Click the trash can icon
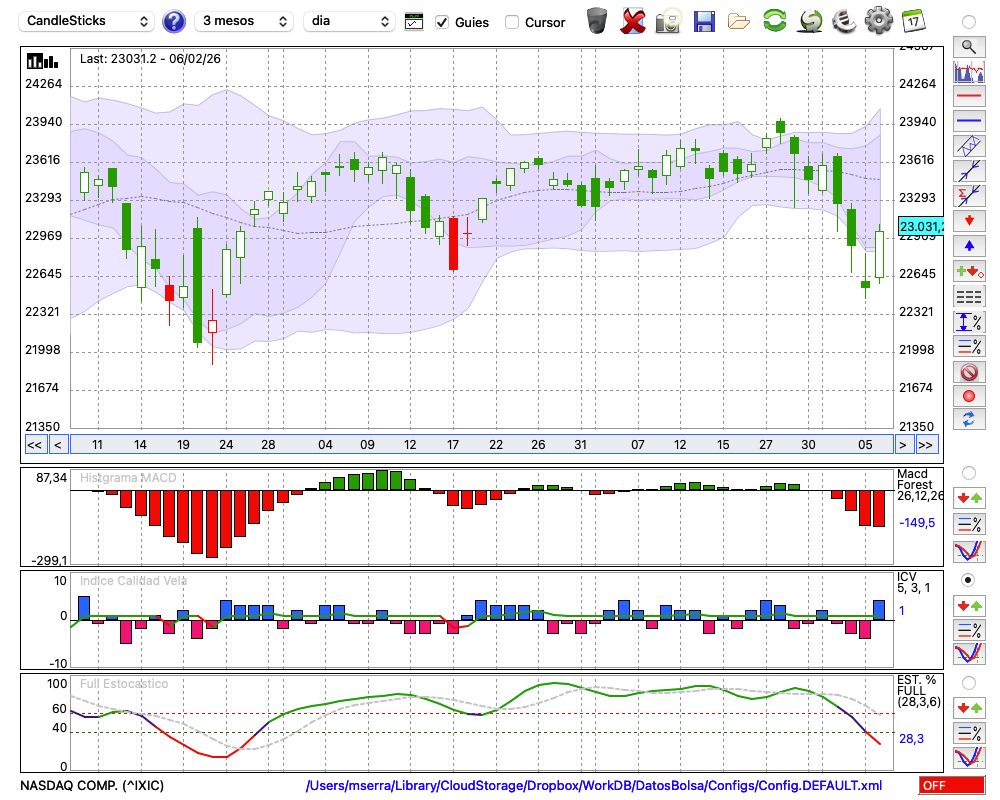The width and height of the screenshot is (1000, 800). pos(597,21)
